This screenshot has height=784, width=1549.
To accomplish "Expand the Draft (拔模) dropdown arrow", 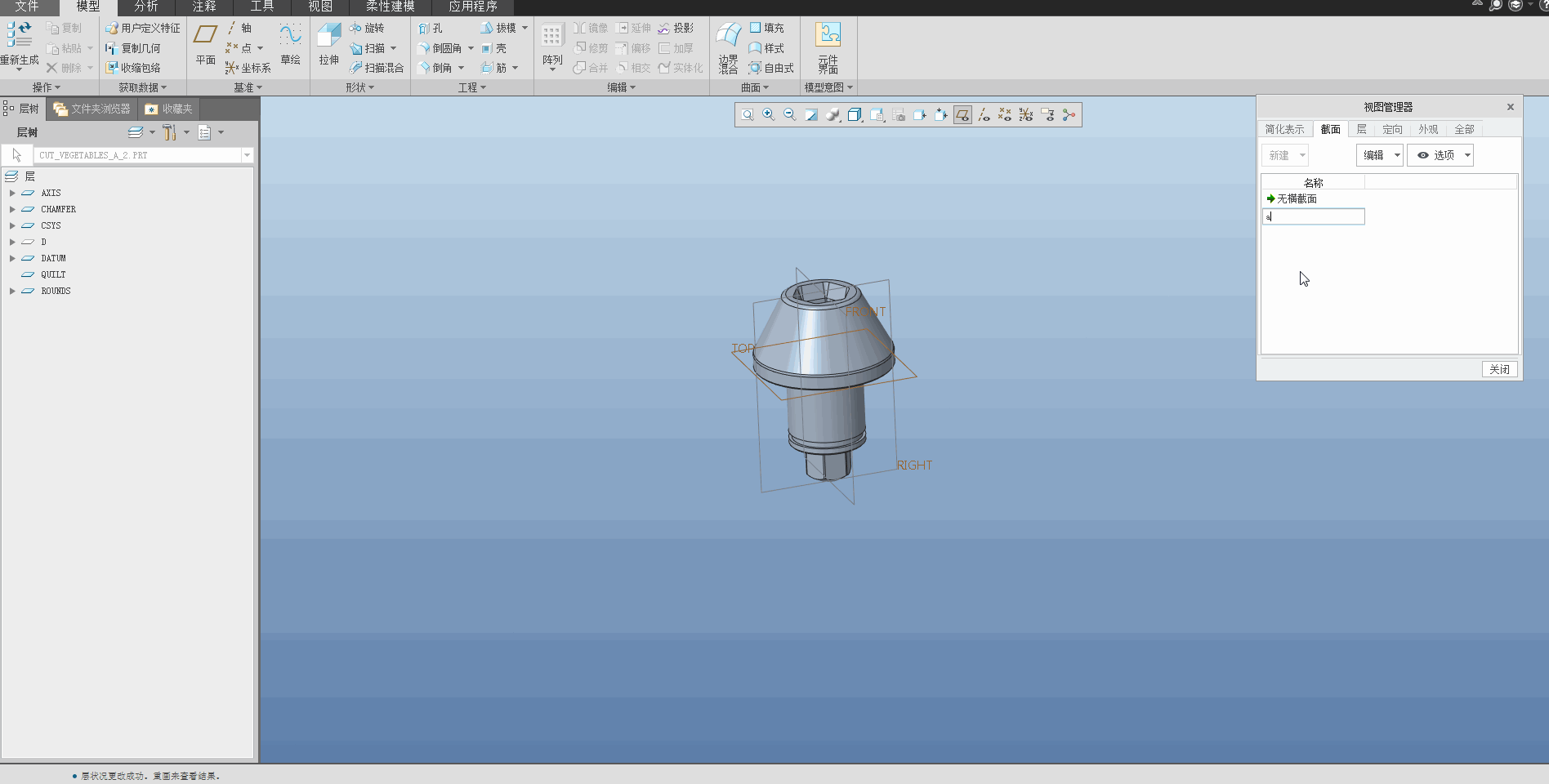I will tap(525, 28).
